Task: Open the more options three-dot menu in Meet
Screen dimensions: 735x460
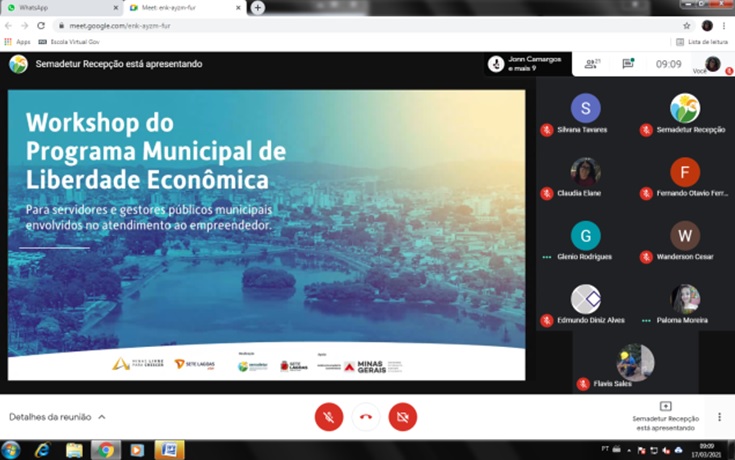Action: click(720, 417)
